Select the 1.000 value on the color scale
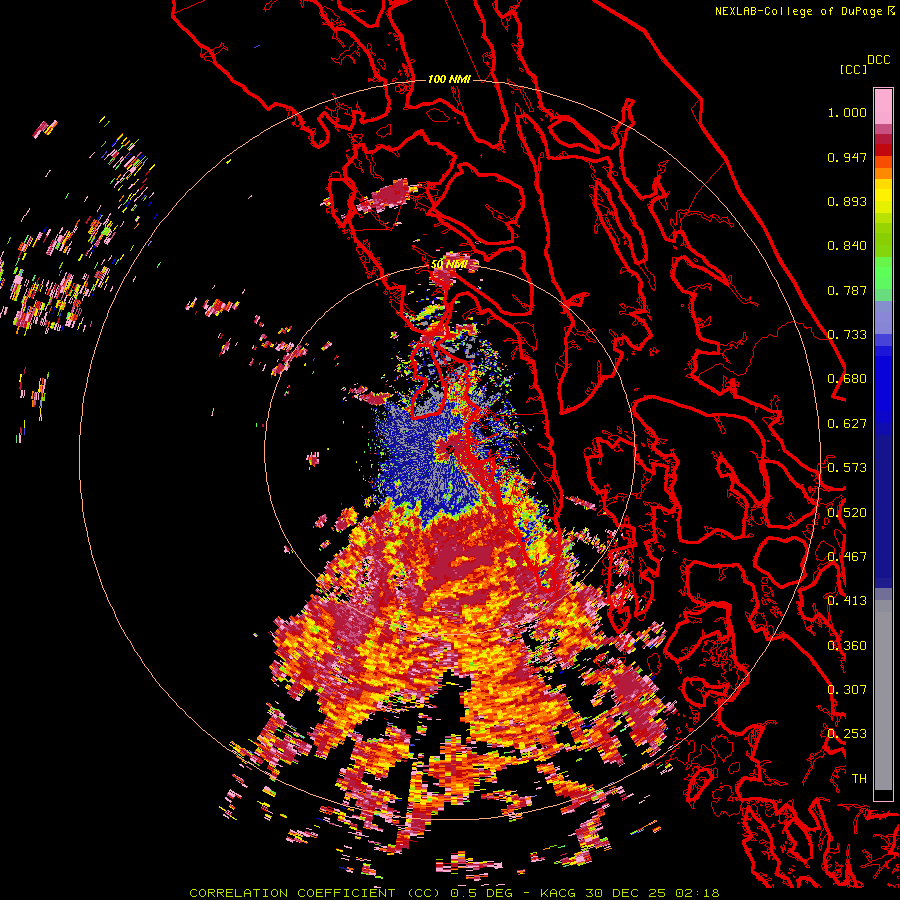Viewport: 900px width, 900px height. 847,112
